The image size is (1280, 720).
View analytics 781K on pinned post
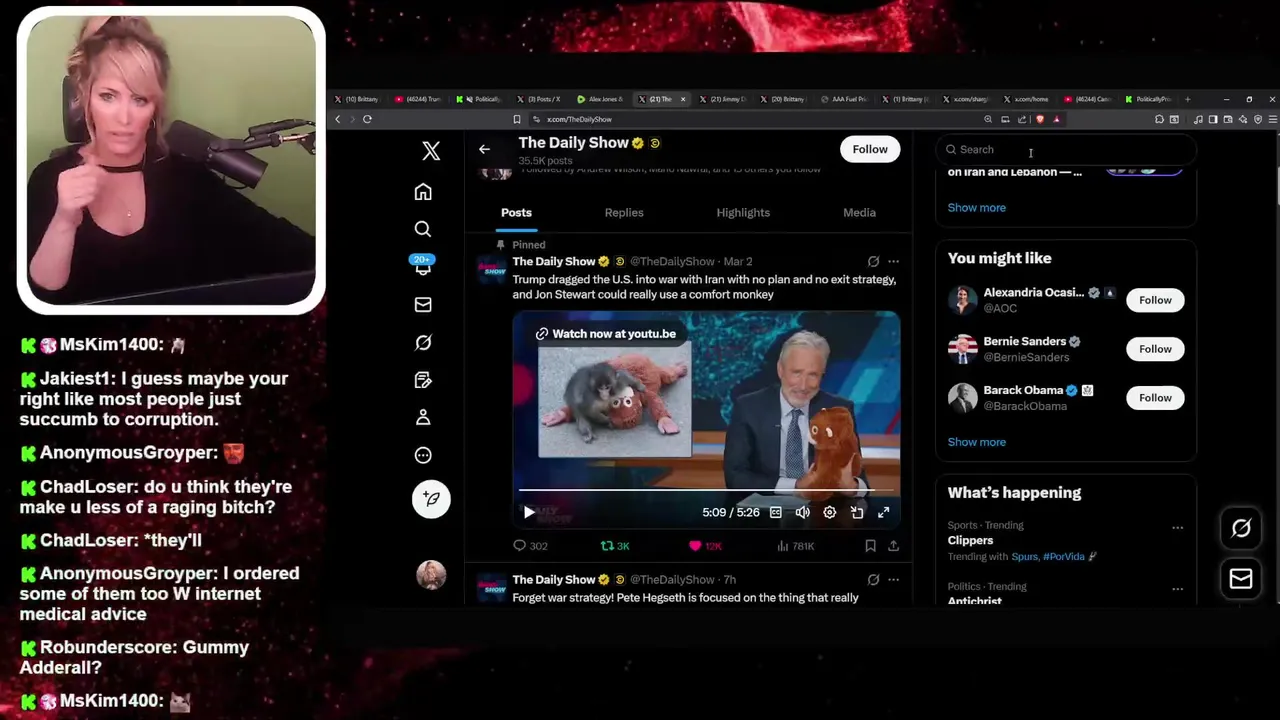796,546
